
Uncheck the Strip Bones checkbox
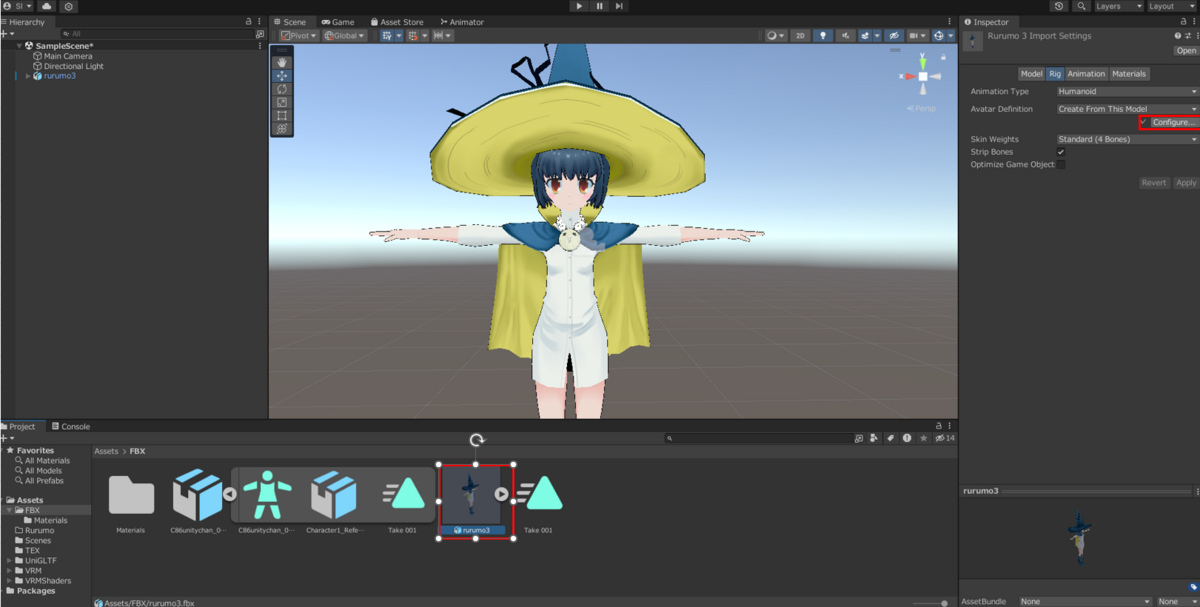coord(1063,153)
